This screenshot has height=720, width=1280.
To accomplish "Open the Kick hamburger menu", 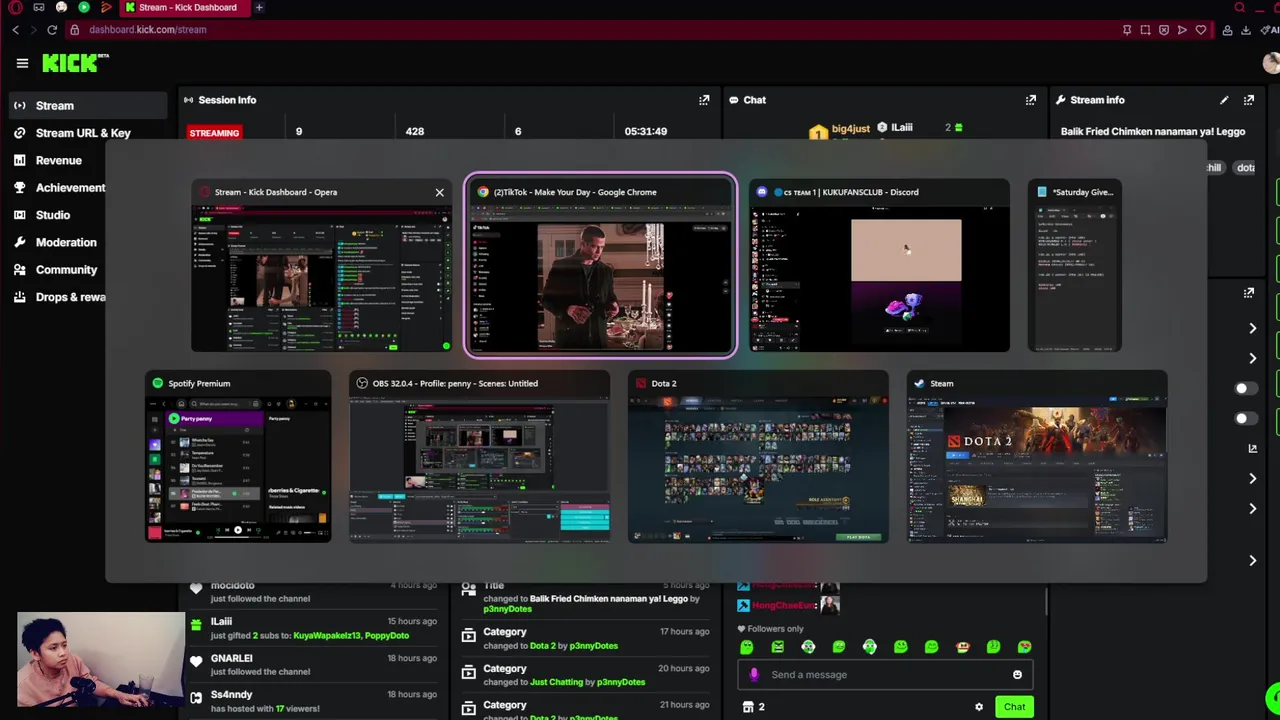I will coord(22,63).
